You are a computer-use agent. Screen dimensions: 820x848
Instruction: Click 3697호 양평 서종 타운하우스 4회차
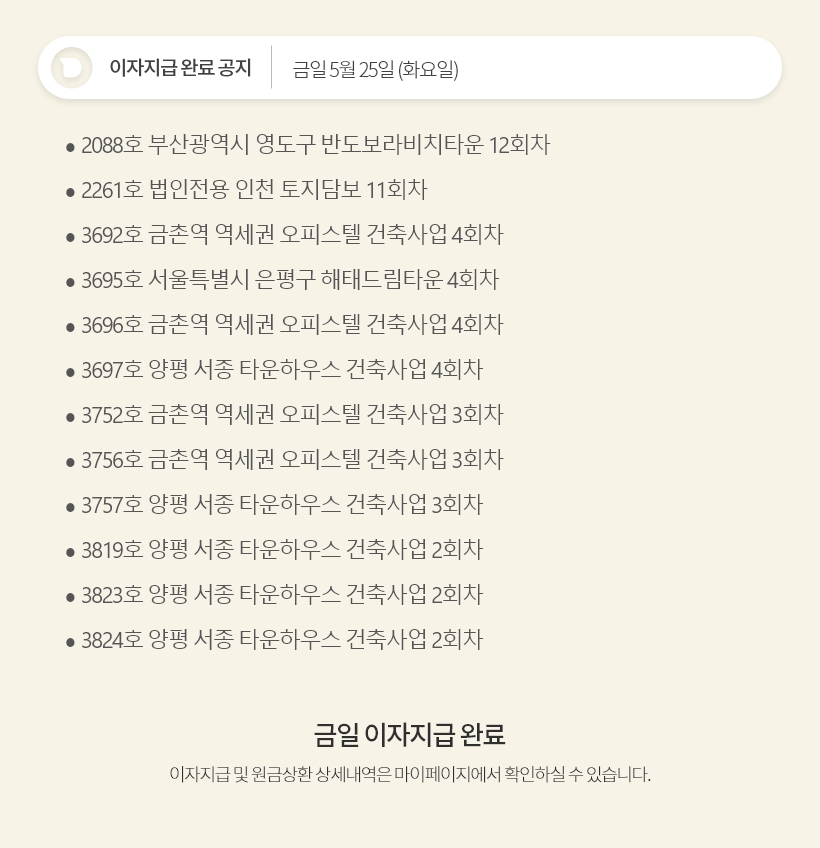[x=282, y=369]
